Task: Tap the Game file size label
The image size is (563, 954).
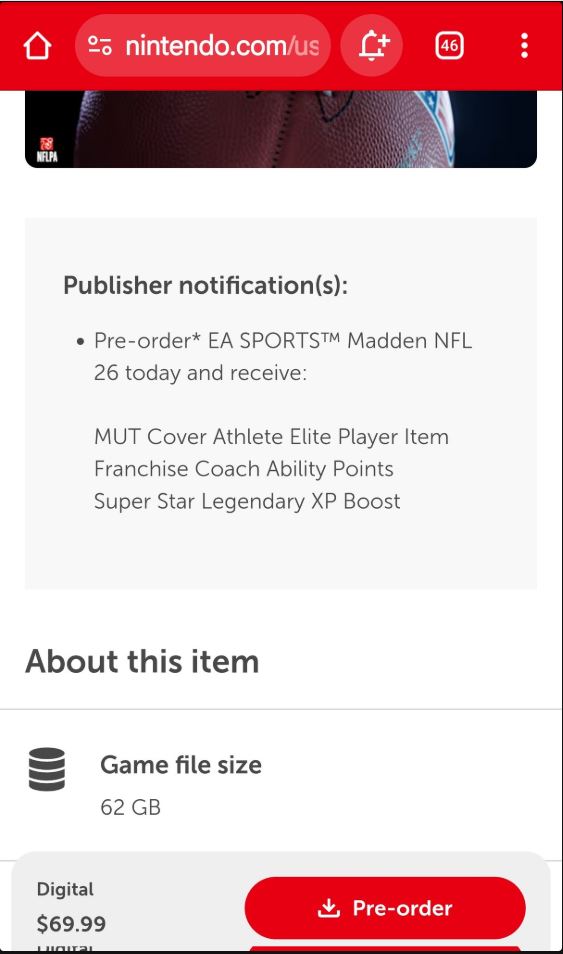Action: click(181, 765)
